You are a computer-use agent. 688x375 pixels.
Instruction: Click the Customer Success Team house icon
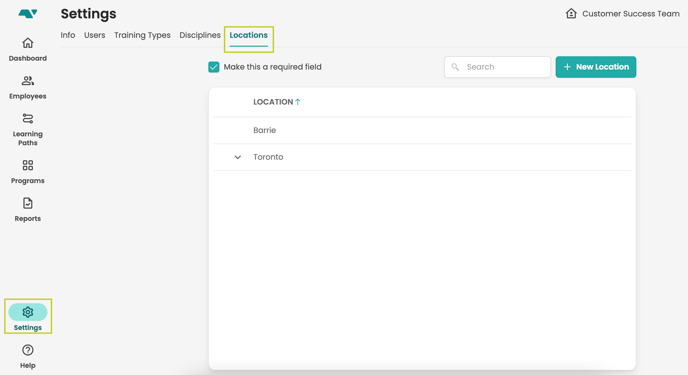coord(571,14)
